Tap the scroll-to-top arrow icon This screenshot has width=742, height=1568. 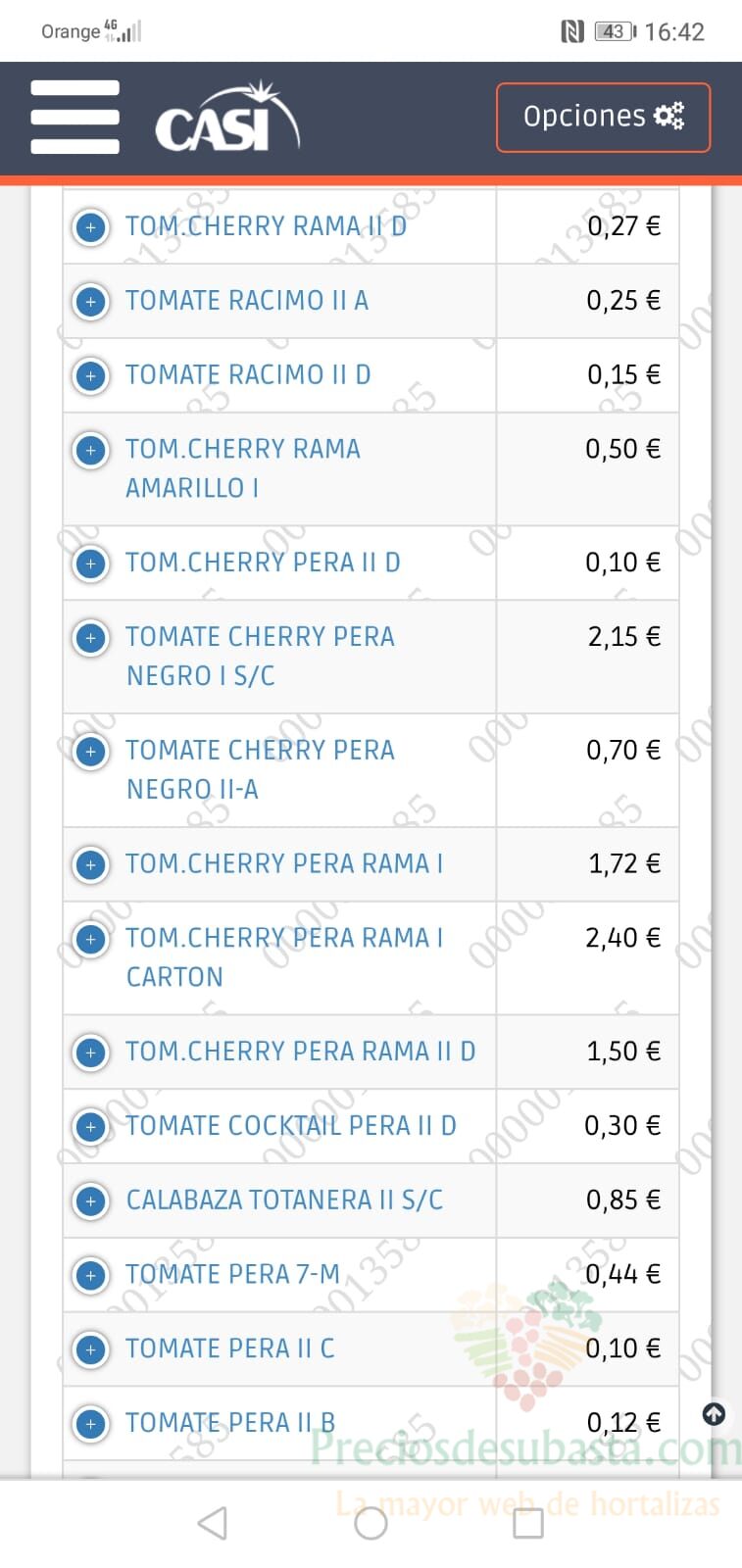tap(715, 1413)
